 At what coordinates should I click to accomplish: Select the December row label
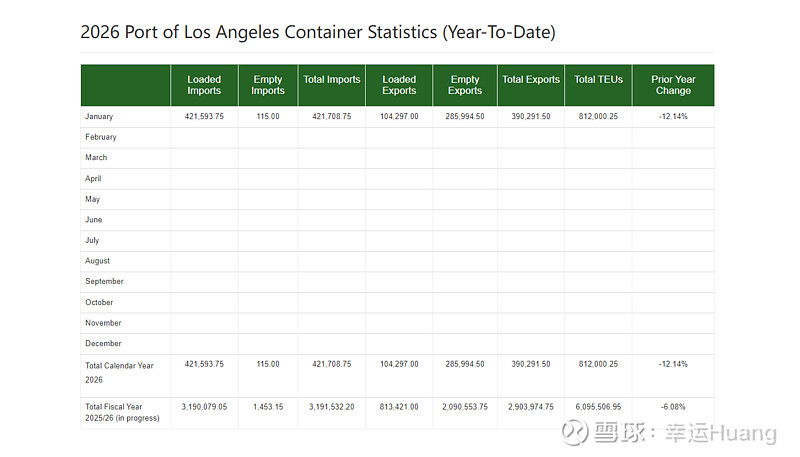coord(104,344)
